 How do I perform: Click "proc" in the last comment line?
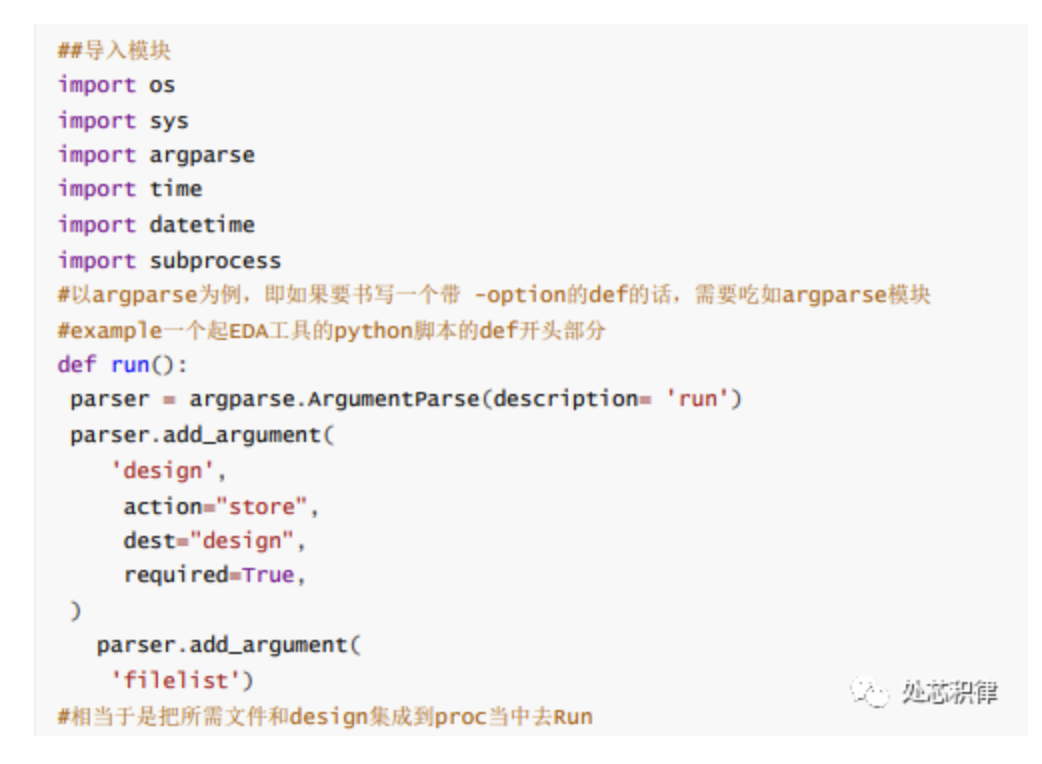460,717
